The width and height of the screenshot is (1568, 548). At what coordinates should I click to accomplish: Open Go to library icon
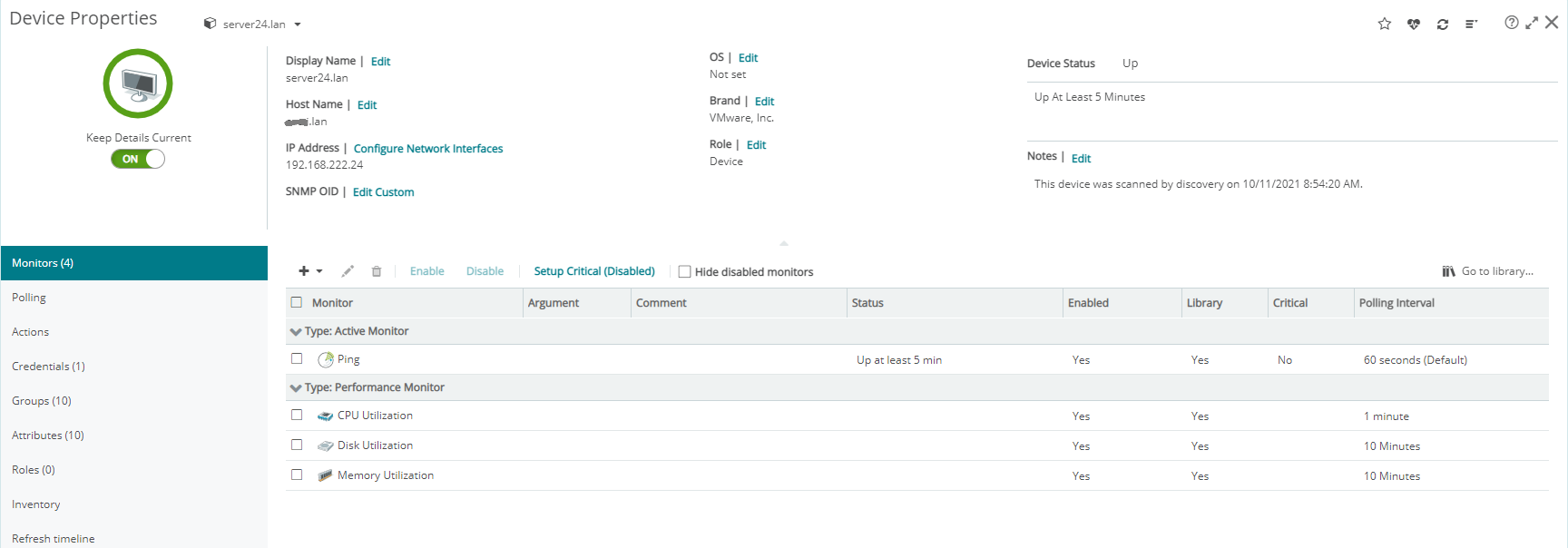tap(1448, 271)
